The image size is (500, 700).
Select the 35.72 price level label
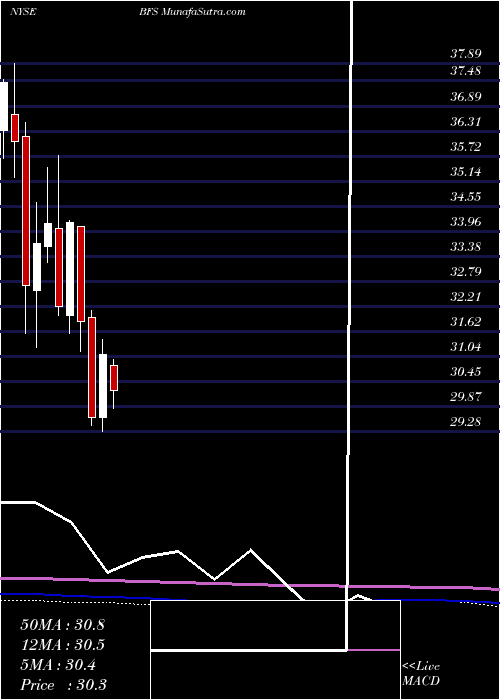click(466, 146)
